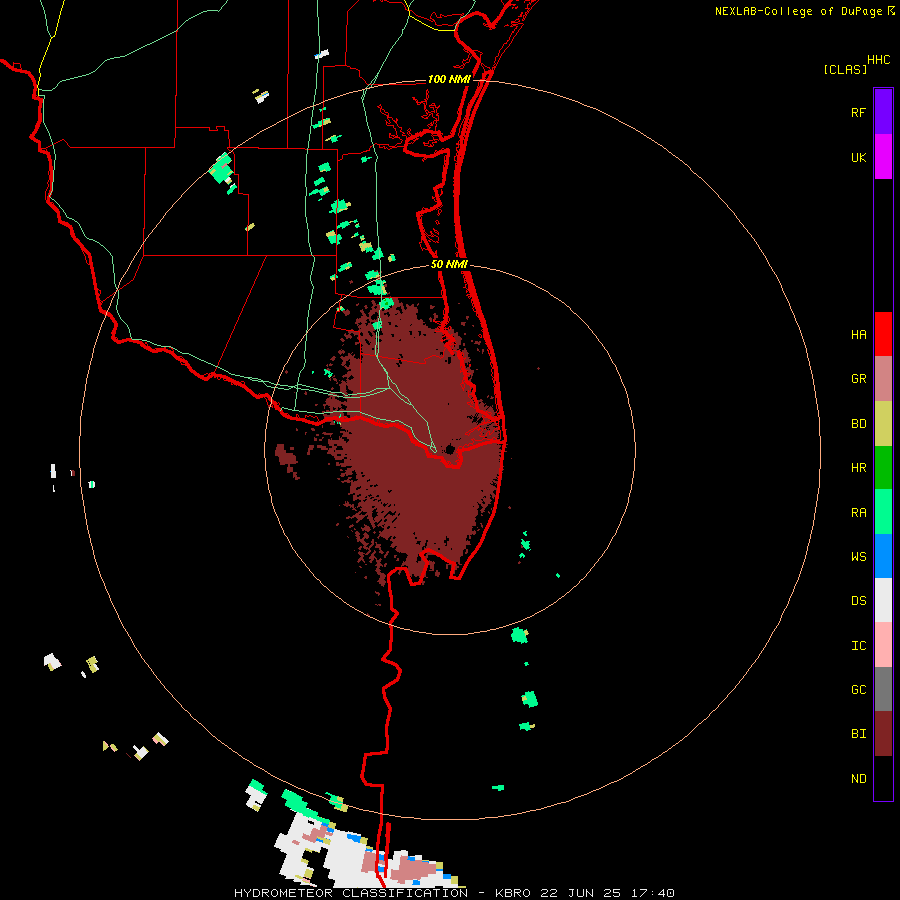Click the ND legend label
The height and width of the screenshot is (900, 900).
[x=858, y=778]
